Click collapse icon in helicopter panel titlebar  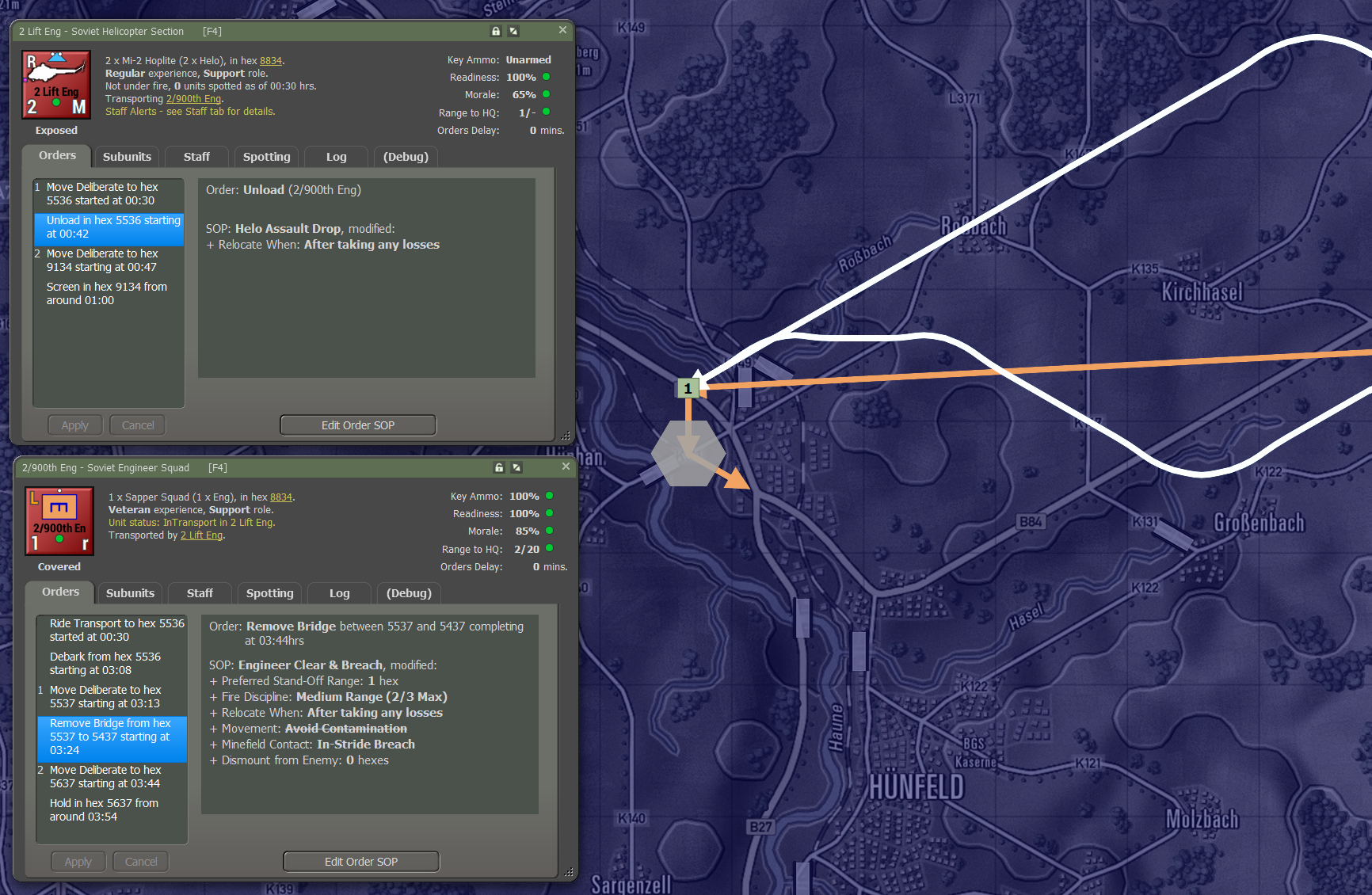pyautogui.click(x=513, y=31)
